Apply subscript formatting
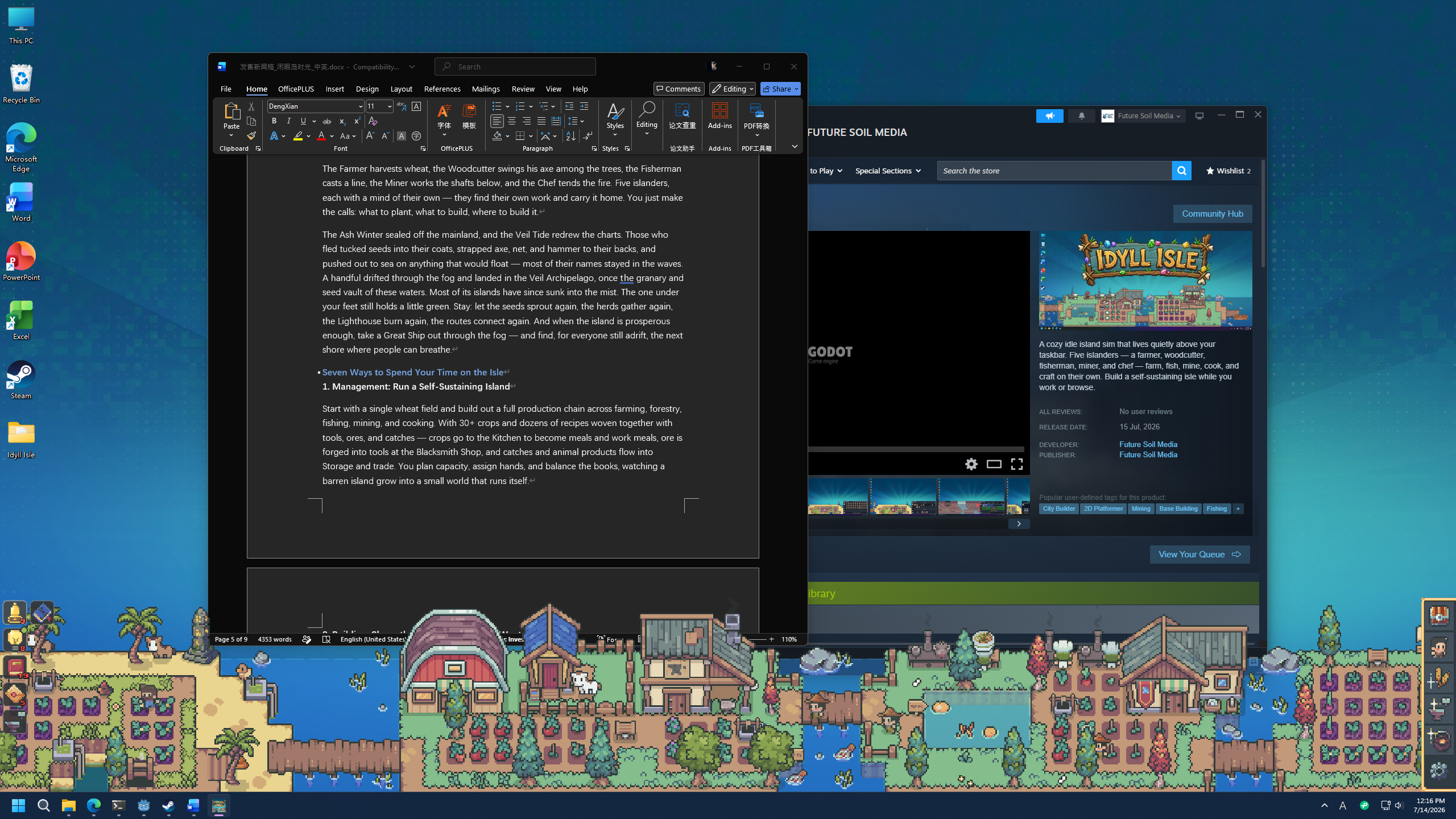 [342, 121]
